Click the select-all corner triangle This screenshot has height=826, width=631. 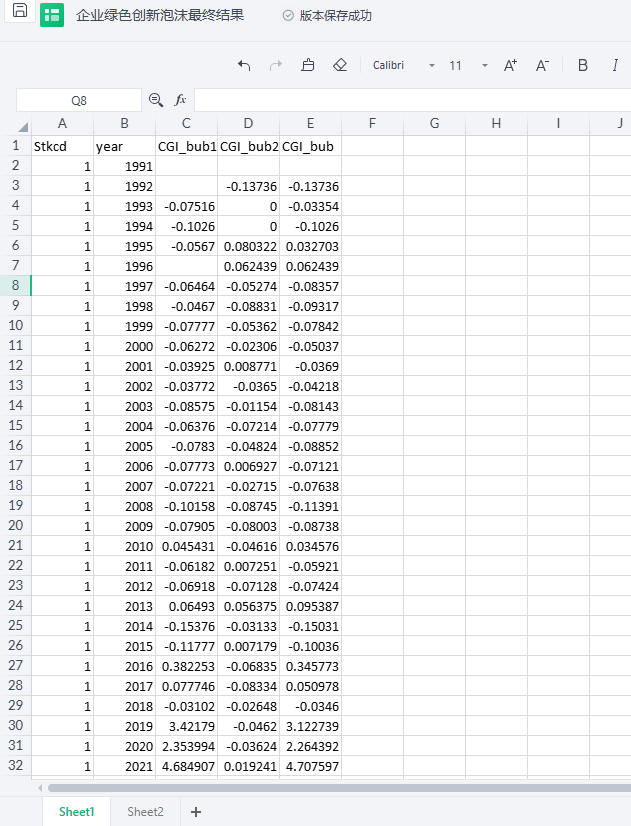tap(23, 126)
